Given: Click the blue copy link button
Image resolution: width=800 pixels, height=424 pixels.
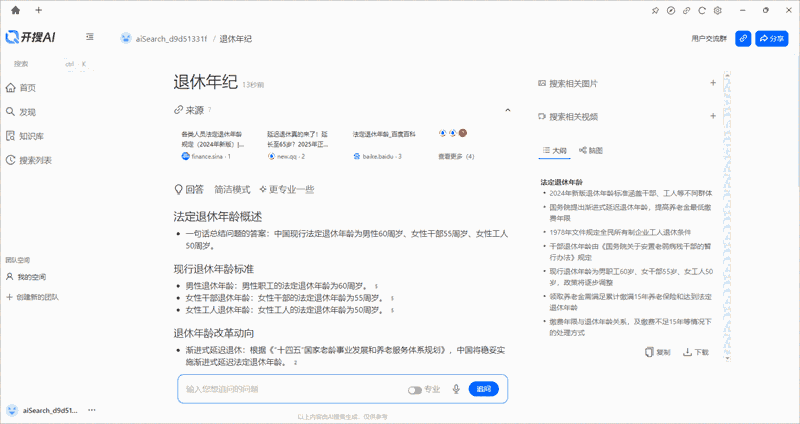Looking at the screenshot, I should tap(743, 39).
